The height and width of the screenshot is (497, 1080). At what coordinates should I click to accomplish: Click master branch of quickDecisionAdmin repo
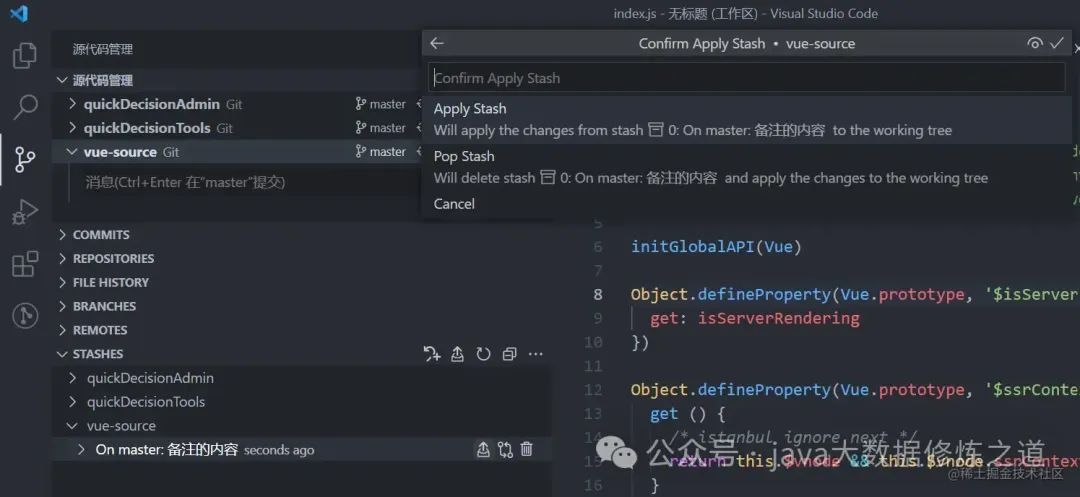381,104
